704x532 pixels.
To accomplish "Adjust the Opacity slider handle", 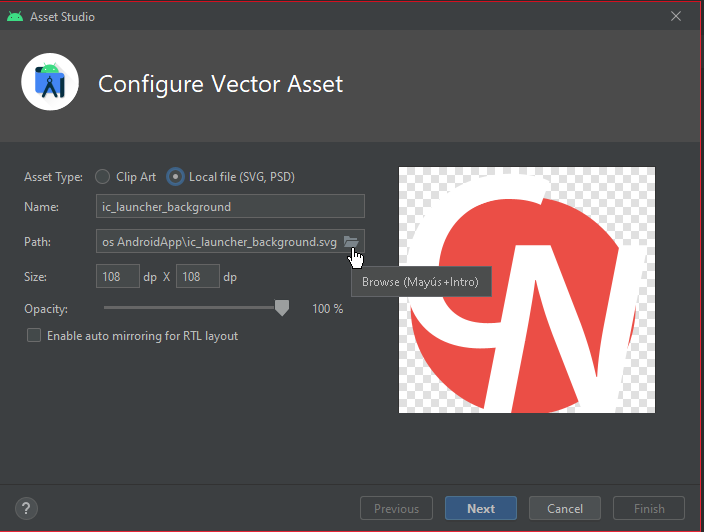I will click(282, 308).
